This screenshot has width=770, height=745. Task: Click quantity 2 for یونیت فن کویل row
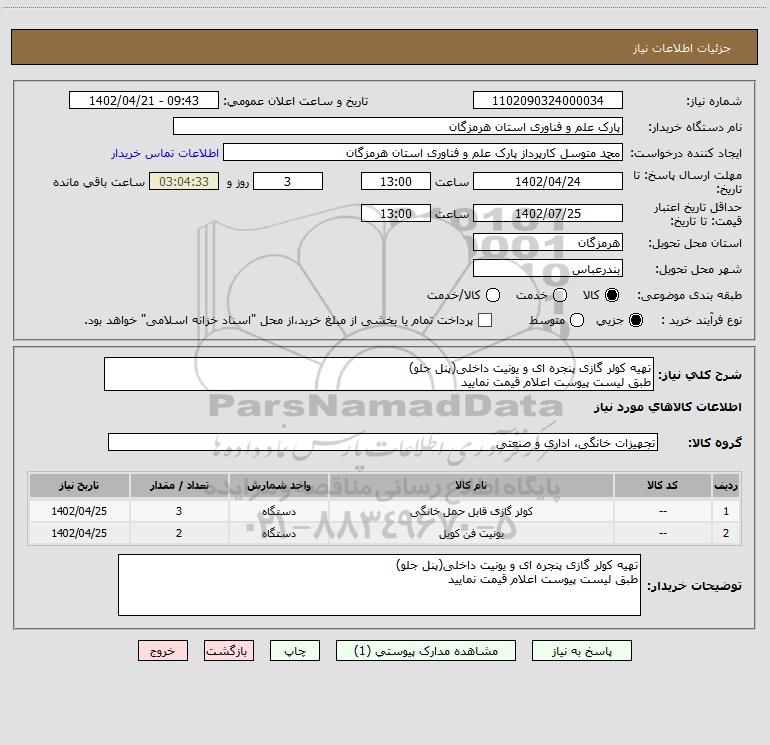179,533
